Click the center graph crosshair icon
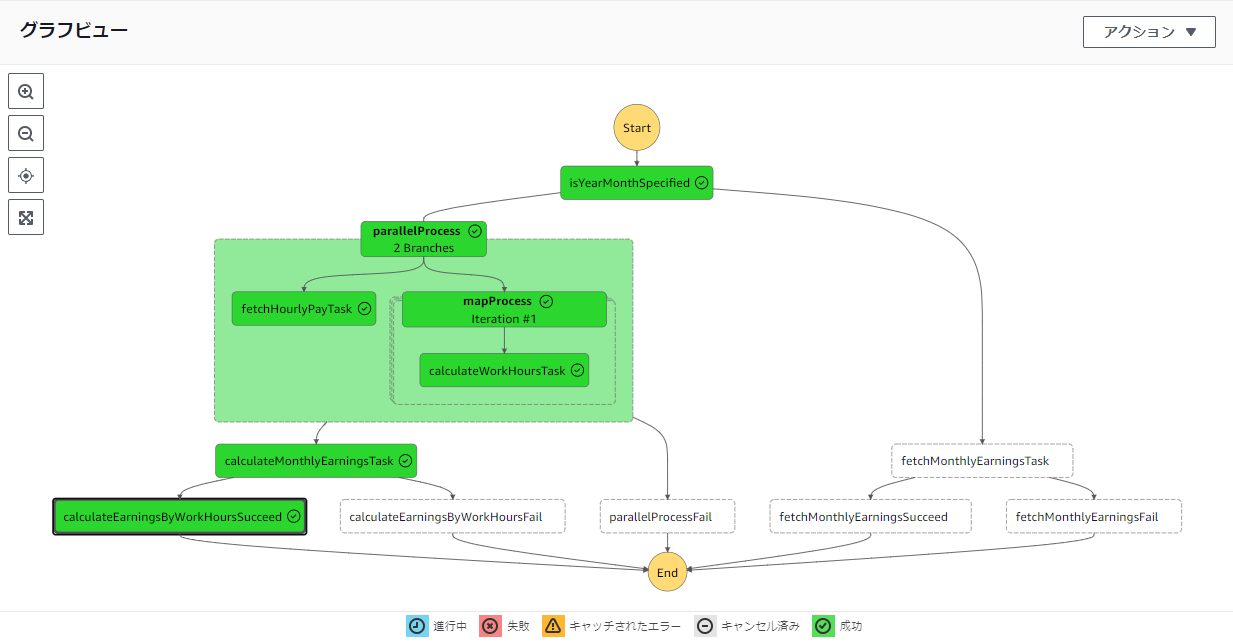The height and width of the screenshot is (642, 1233). pyautogui.click(x=26, y=174)
